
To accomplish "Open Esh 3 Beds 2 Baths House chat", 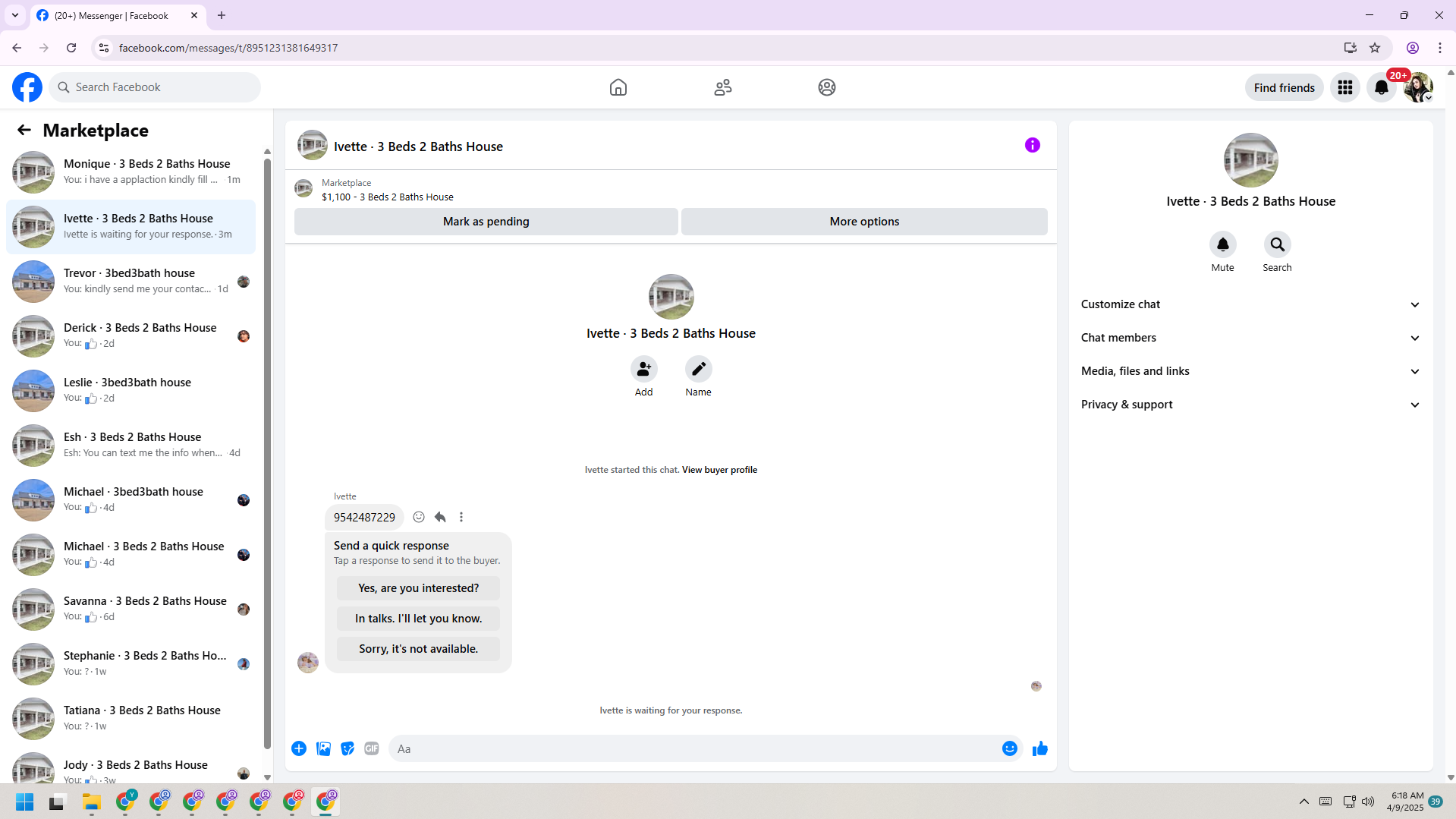I will pyautogui.click(x=131, y=446).
